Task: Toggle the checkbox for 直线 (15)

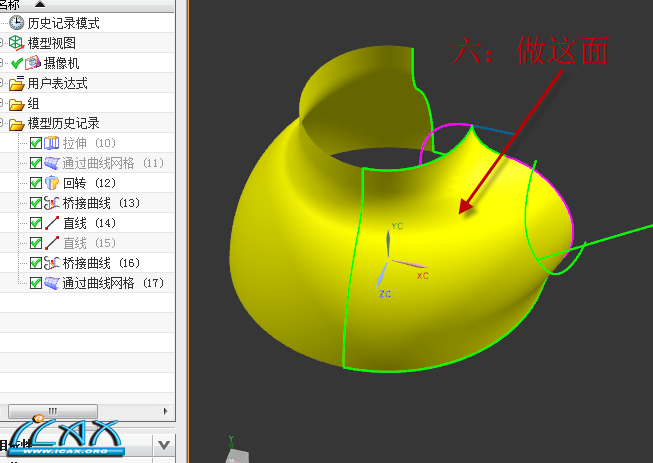Action: 36,243
